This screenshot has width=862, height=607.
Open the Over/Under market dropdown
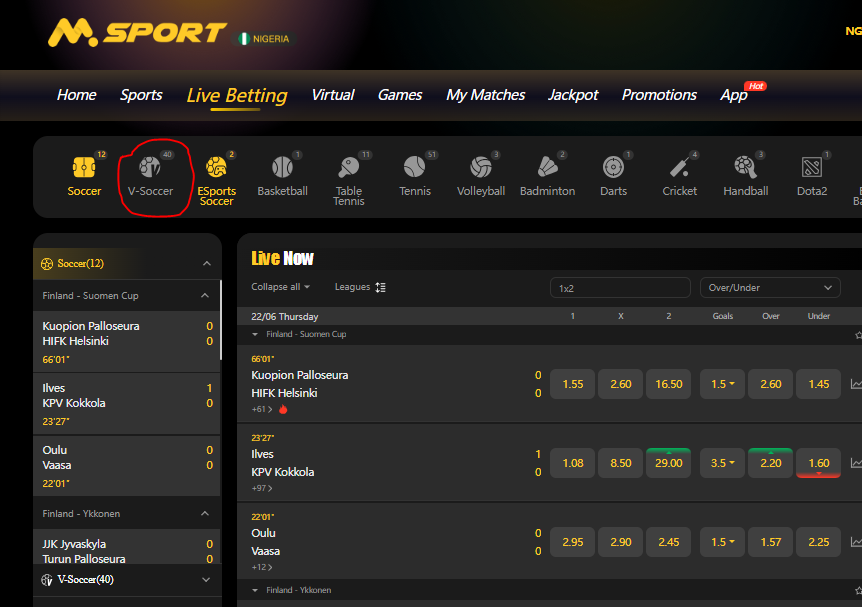[770, 288]
